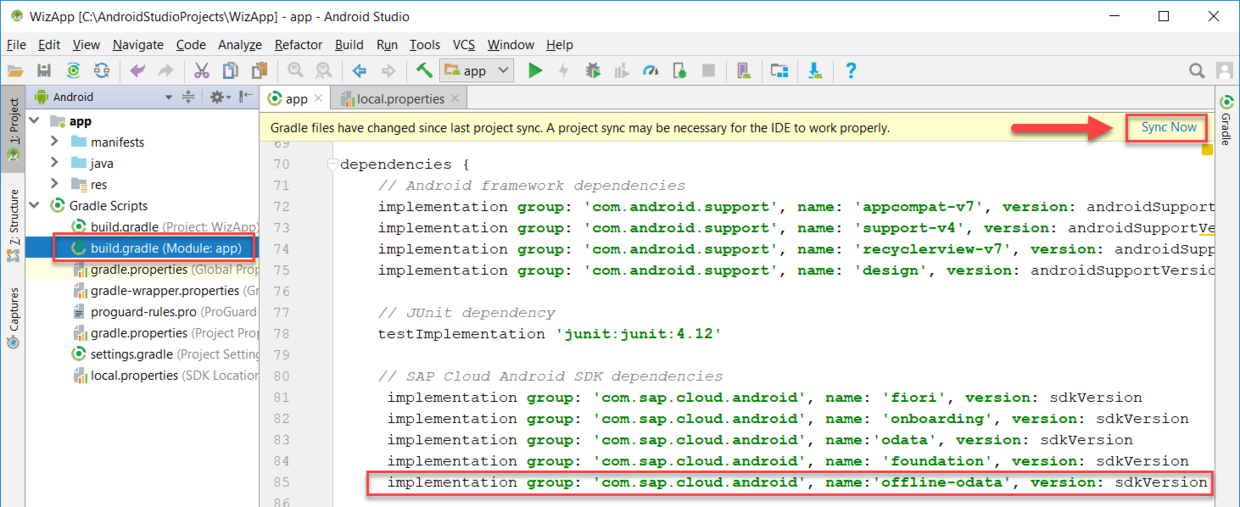This screenshot has height=507, width=1240.
Task: Debug app with the bug icon
Action: [593, 71]
